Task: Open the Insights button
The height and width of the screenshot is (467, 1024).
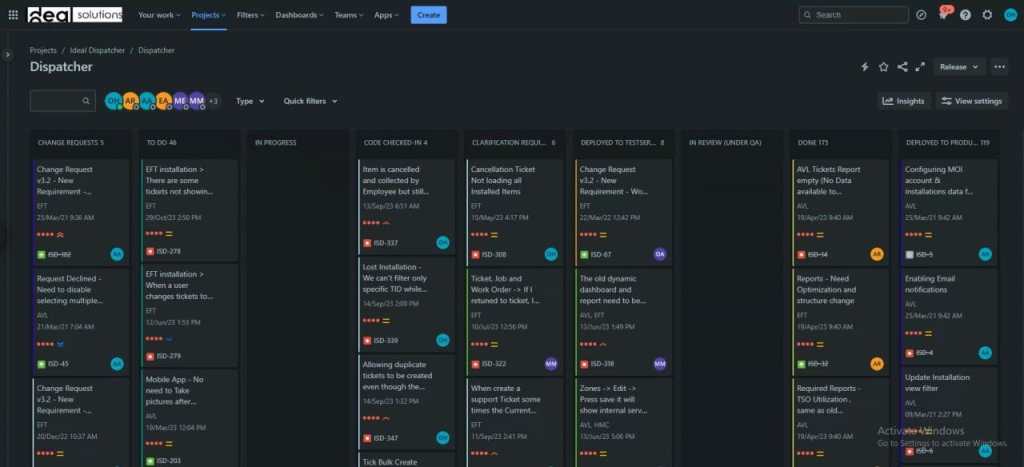Action: [903, 101]
